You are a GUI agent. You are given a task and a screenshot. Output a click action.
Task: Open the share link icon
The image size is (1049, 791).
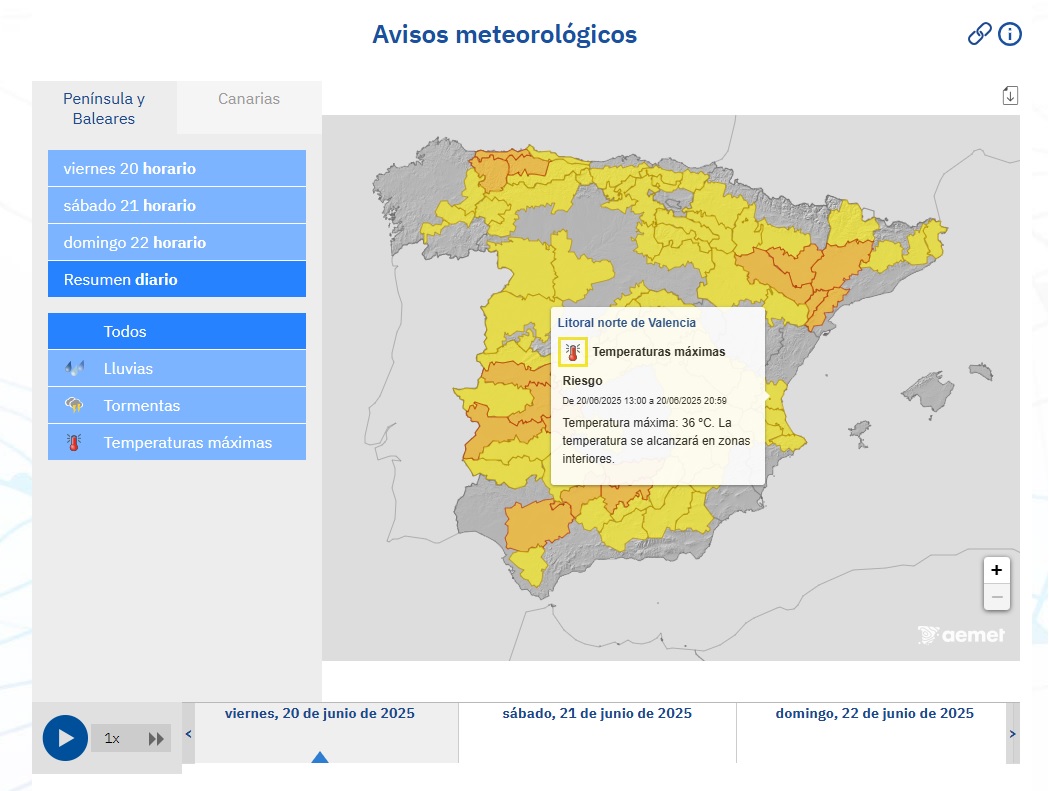(978, 33)
